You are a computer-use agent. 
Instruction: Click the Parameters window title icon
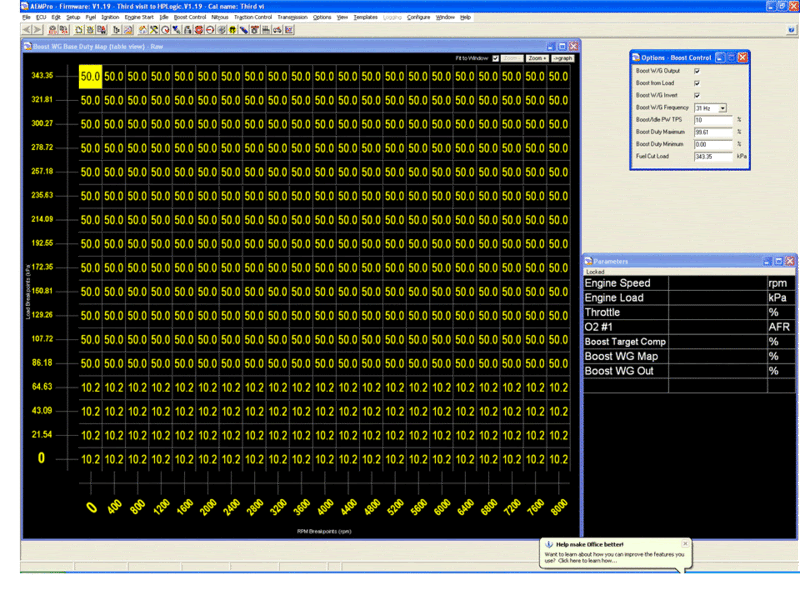(588, 261)
